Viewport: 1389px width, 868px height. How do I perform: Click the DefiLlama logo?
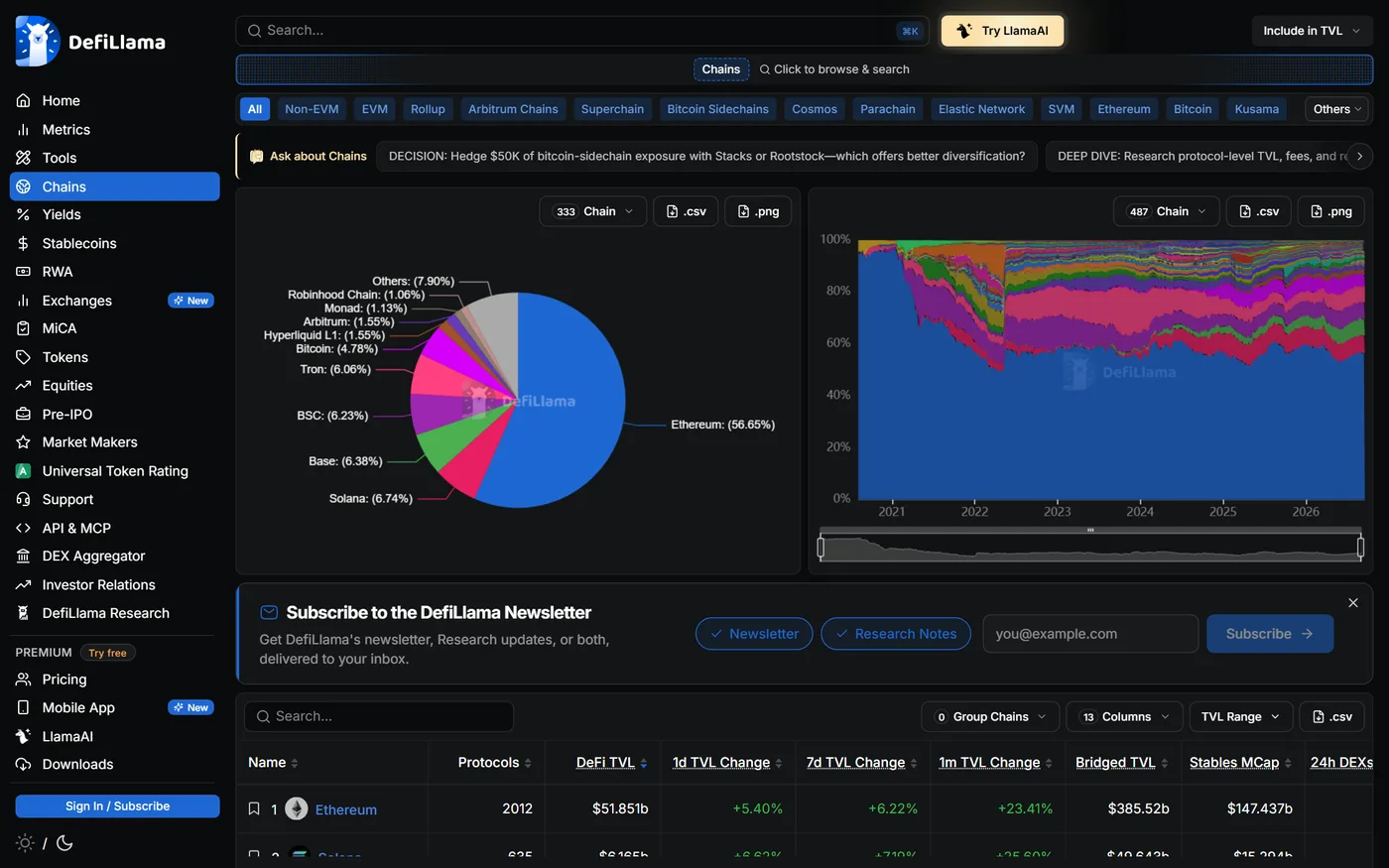tap(90, 42)
